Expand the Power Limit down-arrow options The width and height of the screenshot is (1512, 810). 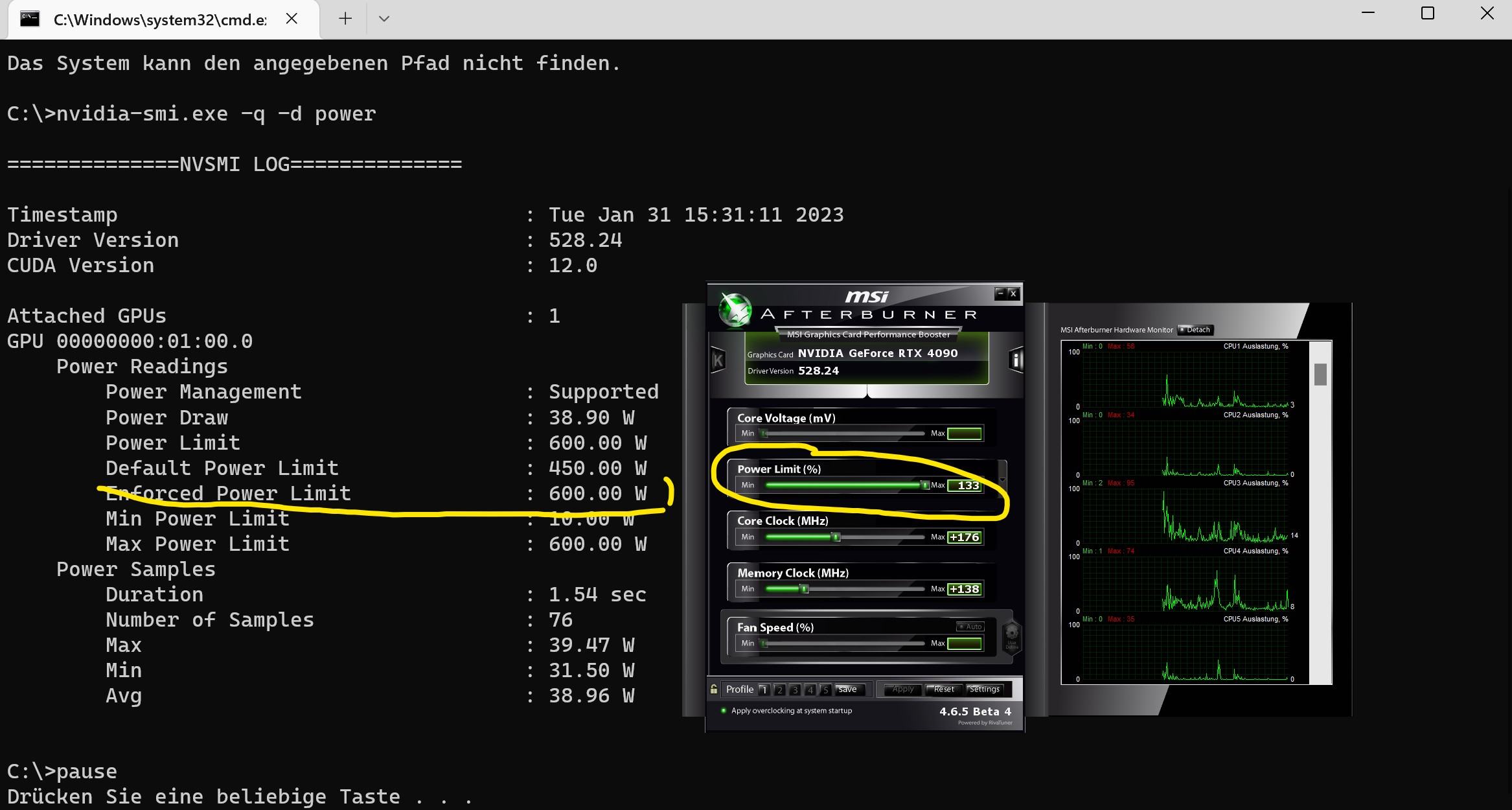(x=1002, y=480)
